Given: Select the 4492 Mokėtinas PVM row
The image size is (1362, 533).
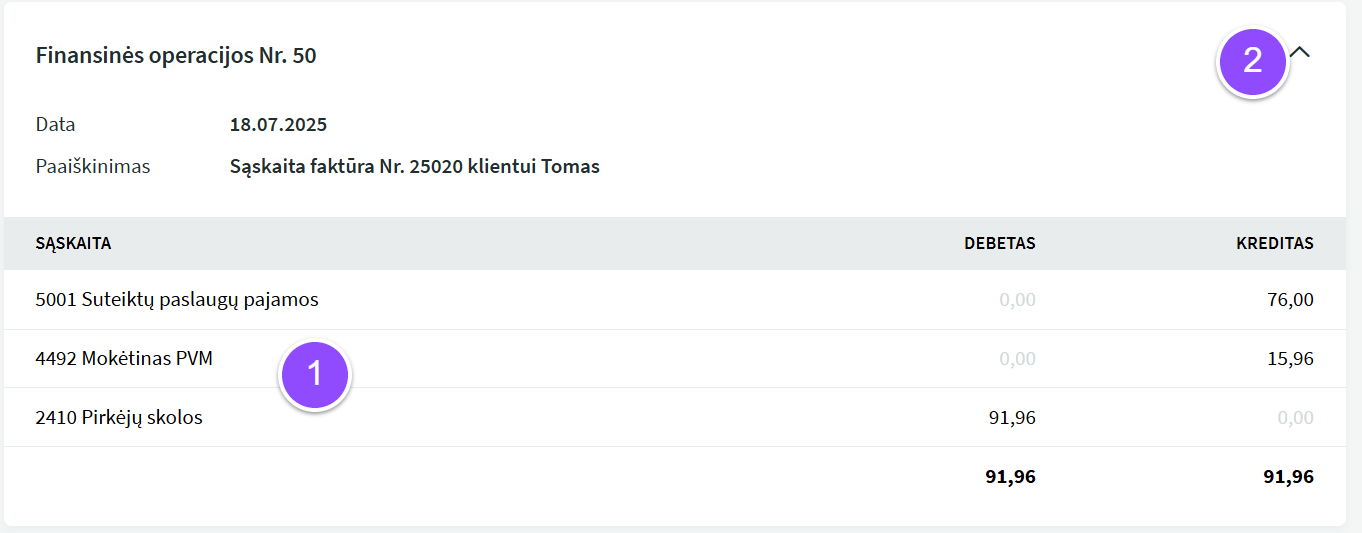Looking at the screenshot, I should pos(675,358).
